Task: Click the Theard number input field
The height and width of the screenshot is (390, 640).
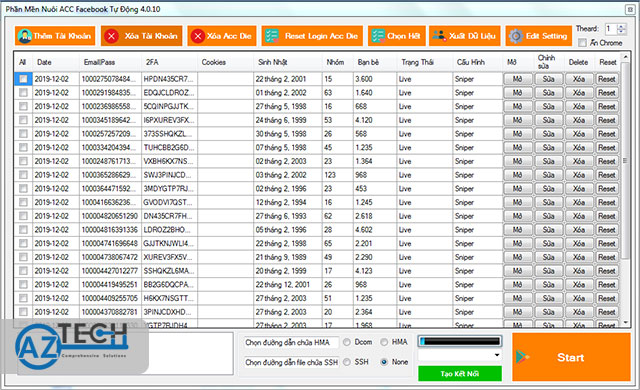Action: pyautogui.click(x=611, y=29)
